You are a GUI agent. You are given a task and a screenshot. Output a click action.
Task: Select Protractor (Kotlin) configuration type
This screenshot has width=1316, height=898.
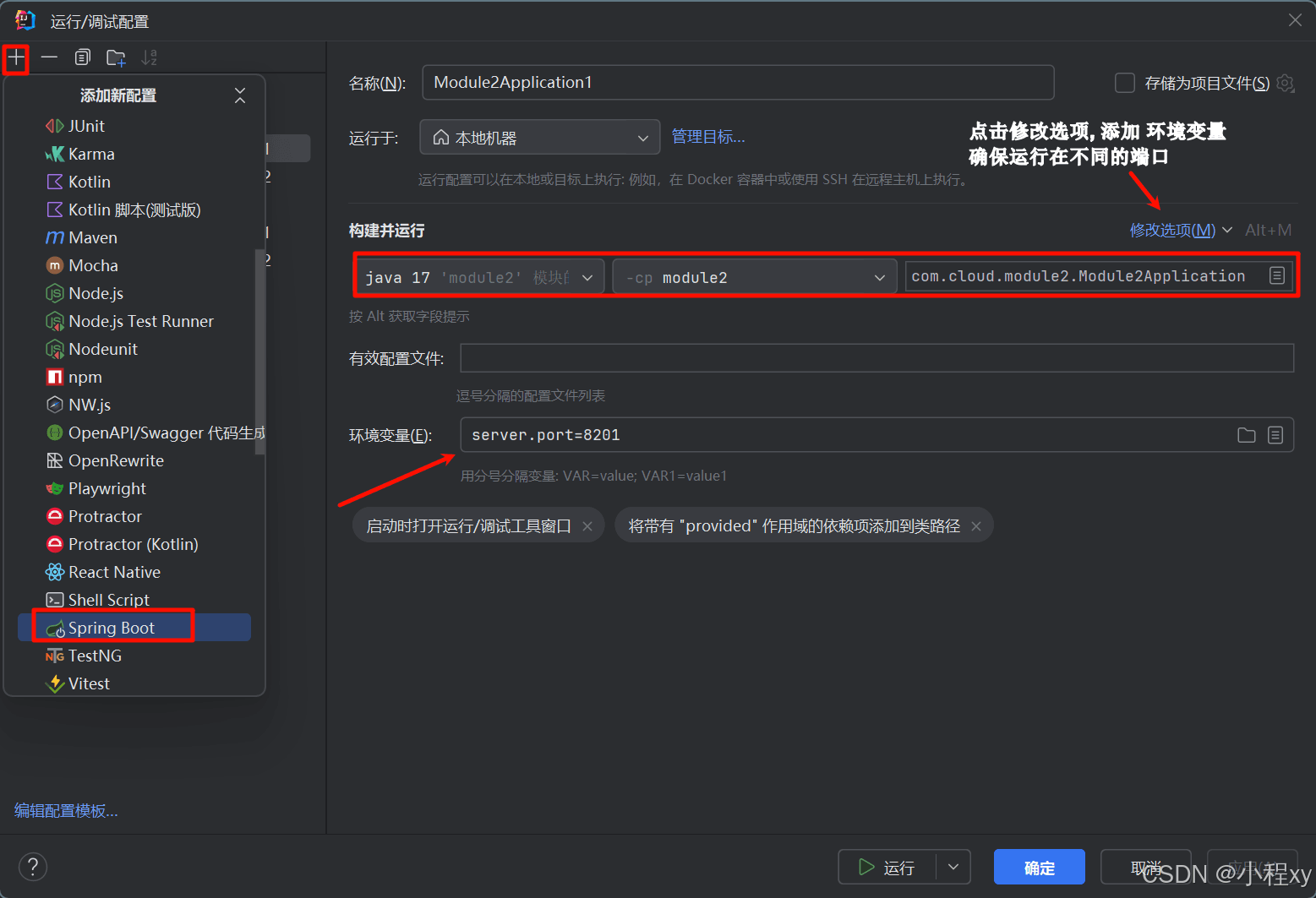coord(135,544)
